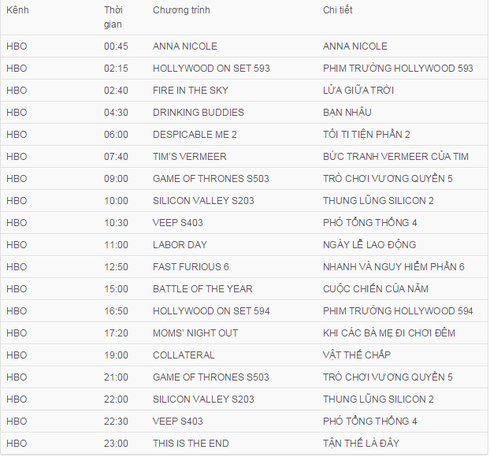490x457 pixels.
Task: Click COLLATERAL at 19:00
Action: tap(183, 355)
